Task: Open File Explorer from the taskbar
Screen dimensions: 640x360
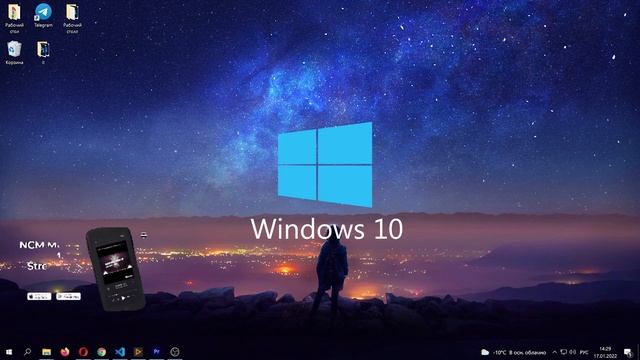Action: pyautogui.click(x=47, y=352)
